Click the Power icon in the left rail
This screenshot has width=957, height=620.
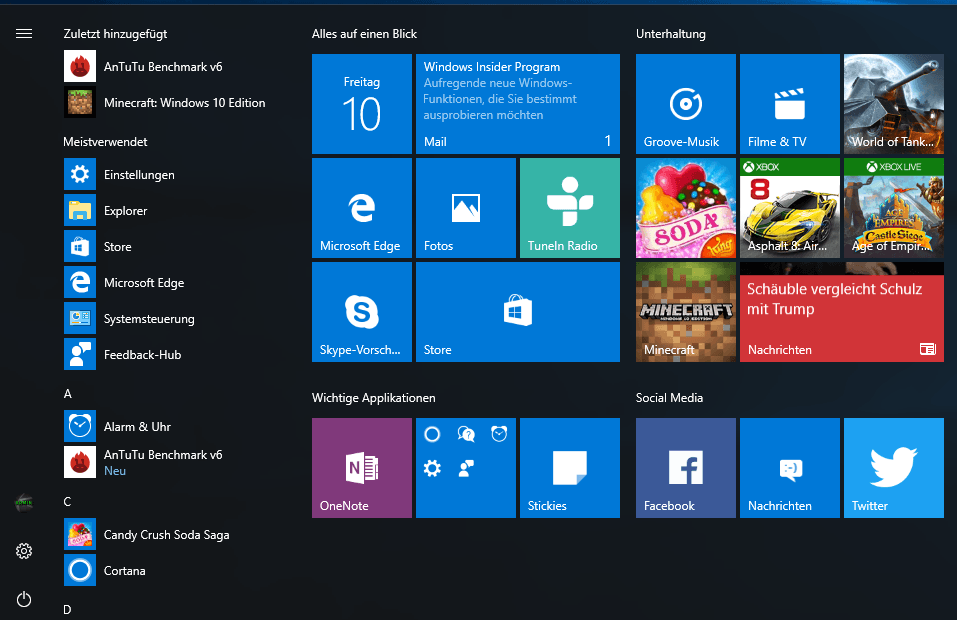pos(24,599)
